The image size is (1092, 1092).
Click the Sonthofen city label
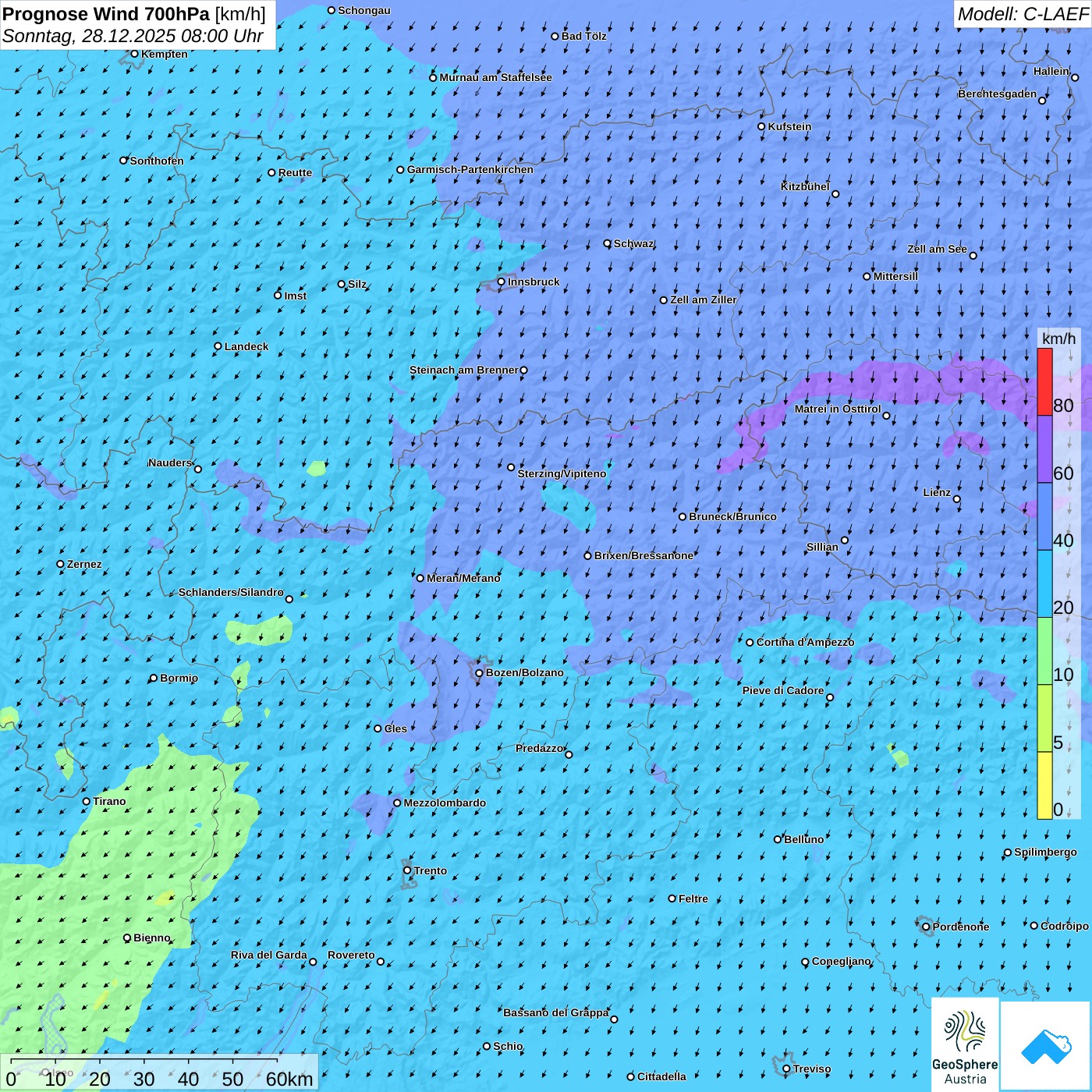[x=157, y=161]
